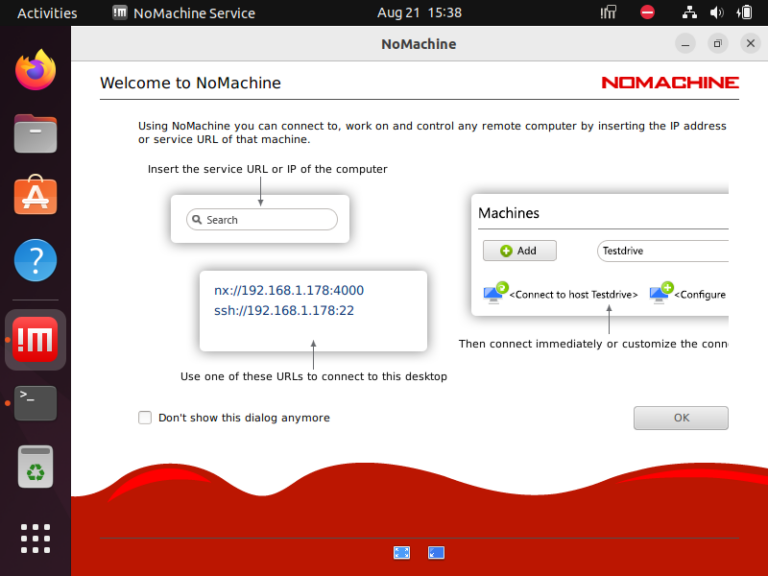Click NoMachine tray icon in top bar
This screenshot has height=576, width=768.
point(608,12)
